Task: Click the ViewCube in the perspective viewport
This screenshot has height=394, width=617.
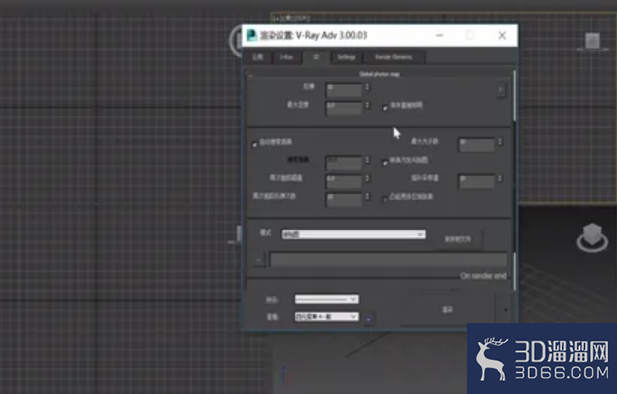Action: click(592, 237)
